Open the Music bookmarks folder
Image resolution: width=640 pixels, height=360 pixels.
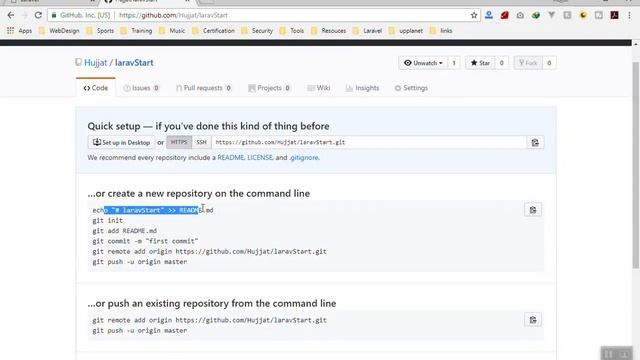(x=172, y=31)
